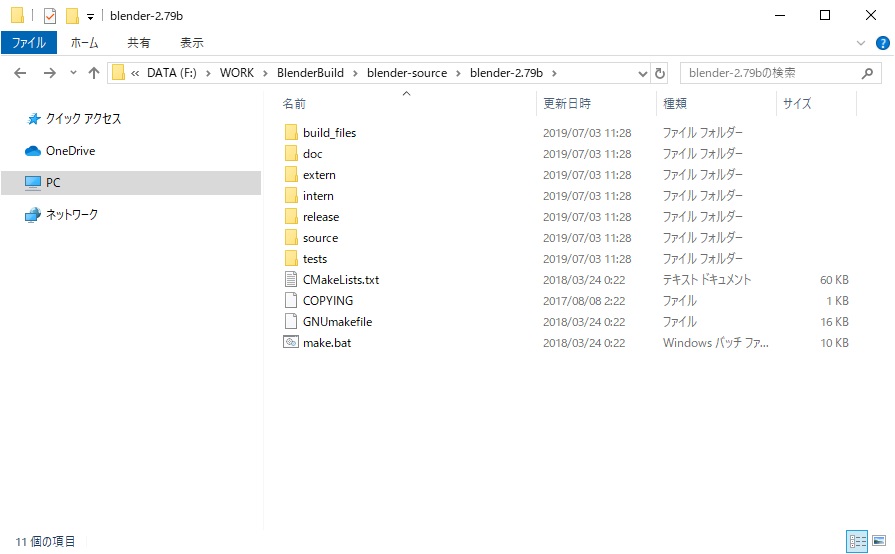Click blender-2.79b breadcrumb segment
The image size is (895, 554).
[x=506, y=73]
